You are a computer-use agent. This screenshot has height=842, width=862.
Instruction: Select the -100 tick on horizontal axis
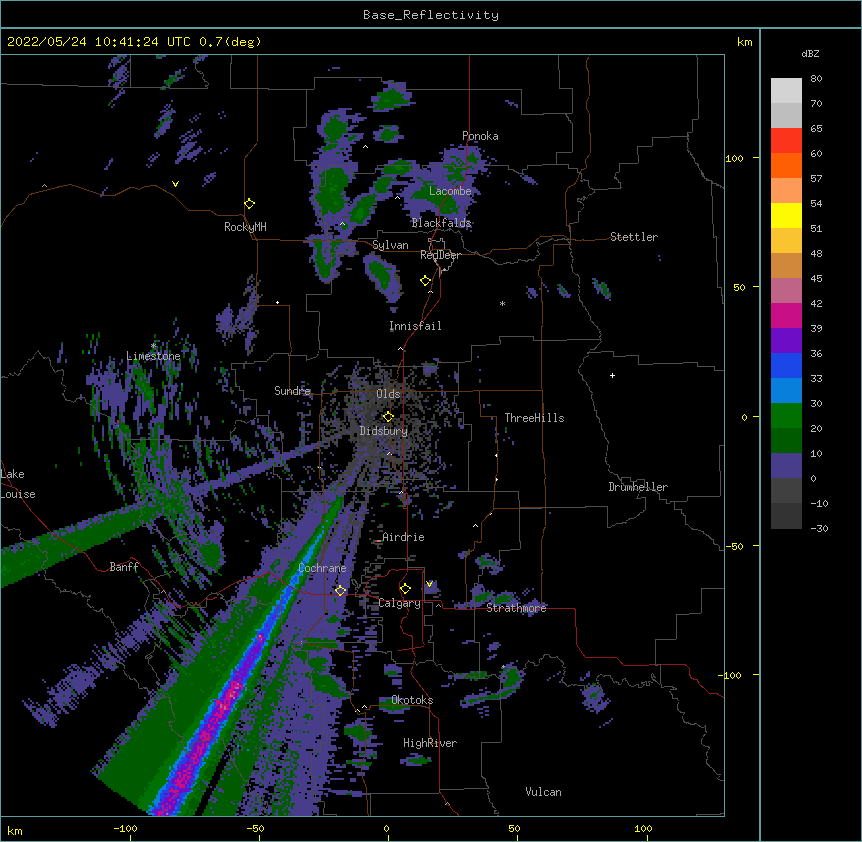coord(125,829)
